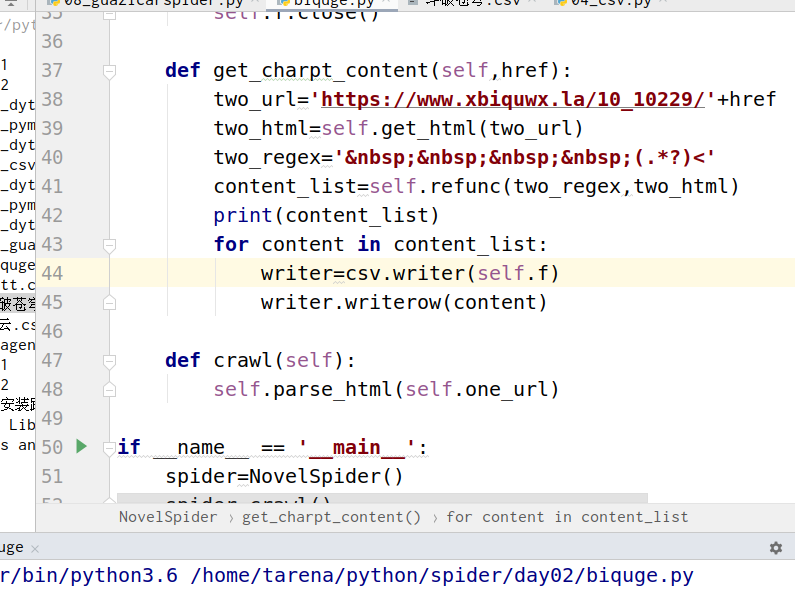This screenshot has width=795, height=593.
Task: Click the script path in run output
Action: tap(440, 576)
